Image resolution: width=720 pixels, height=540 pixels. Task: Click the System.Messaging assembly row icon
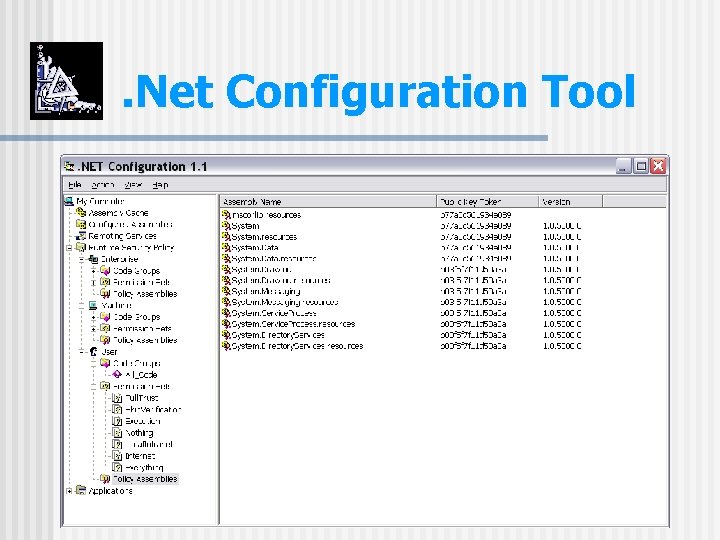226,291
